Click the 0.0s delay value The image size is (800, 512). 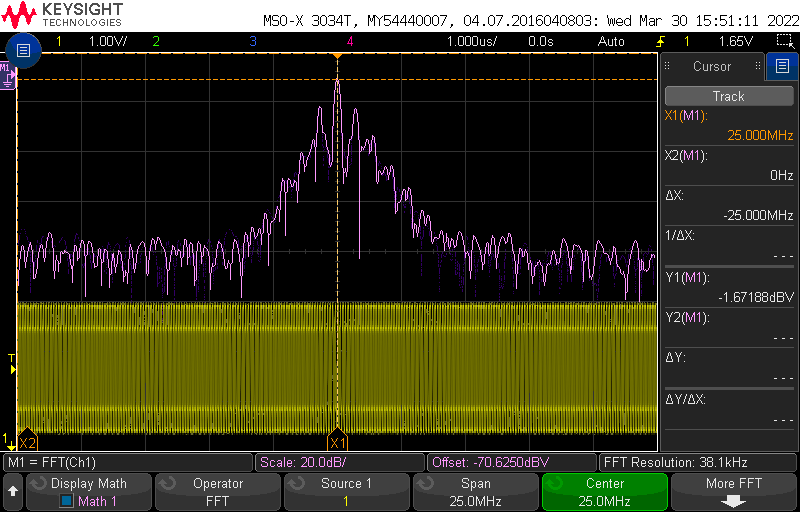click(x=541, y=41)
